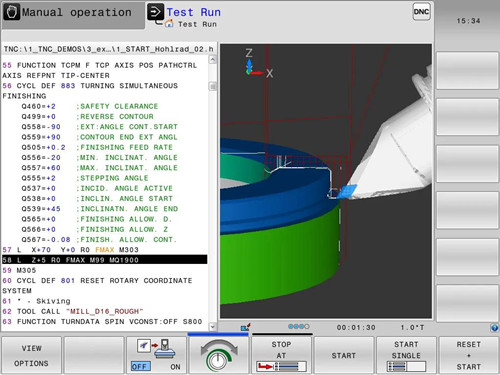The width and height of the screenshot is (500, 375).
Task: Click the program list scroll up arrow
Action: point(212,60)
